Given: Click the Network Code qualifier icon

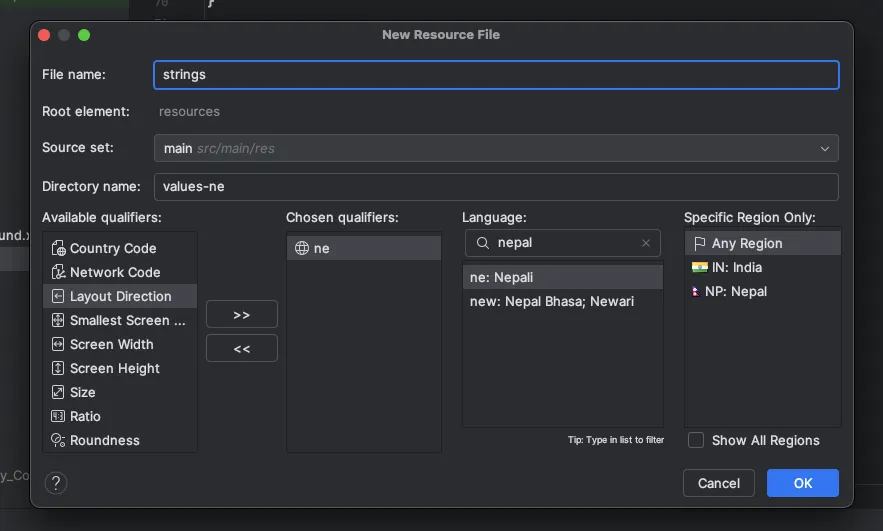Looking at the screenshot, I should (58, 273).
